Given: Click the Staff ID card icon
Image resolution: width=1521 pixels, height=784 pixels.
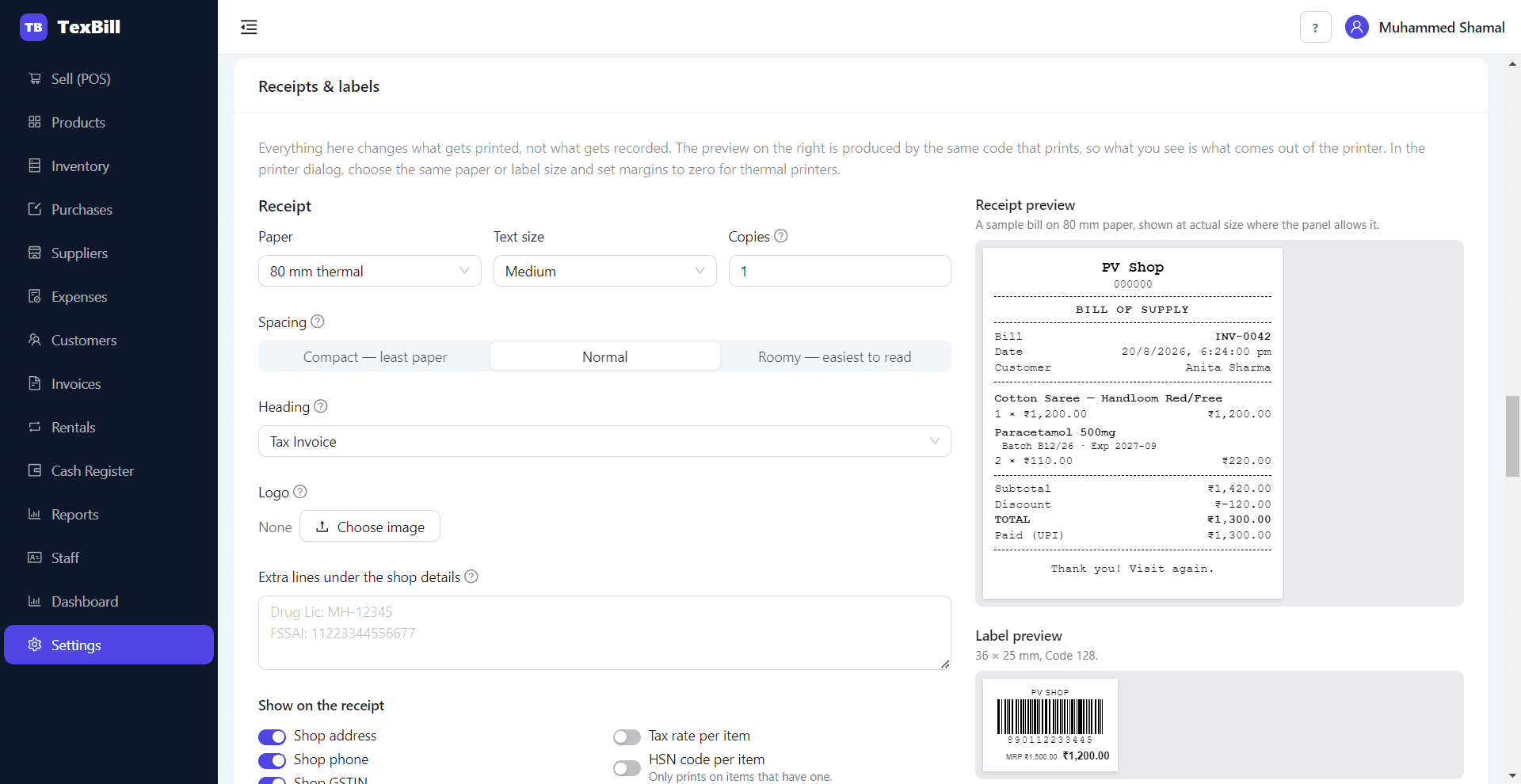Looking at the screenshot, I should 35,558.
